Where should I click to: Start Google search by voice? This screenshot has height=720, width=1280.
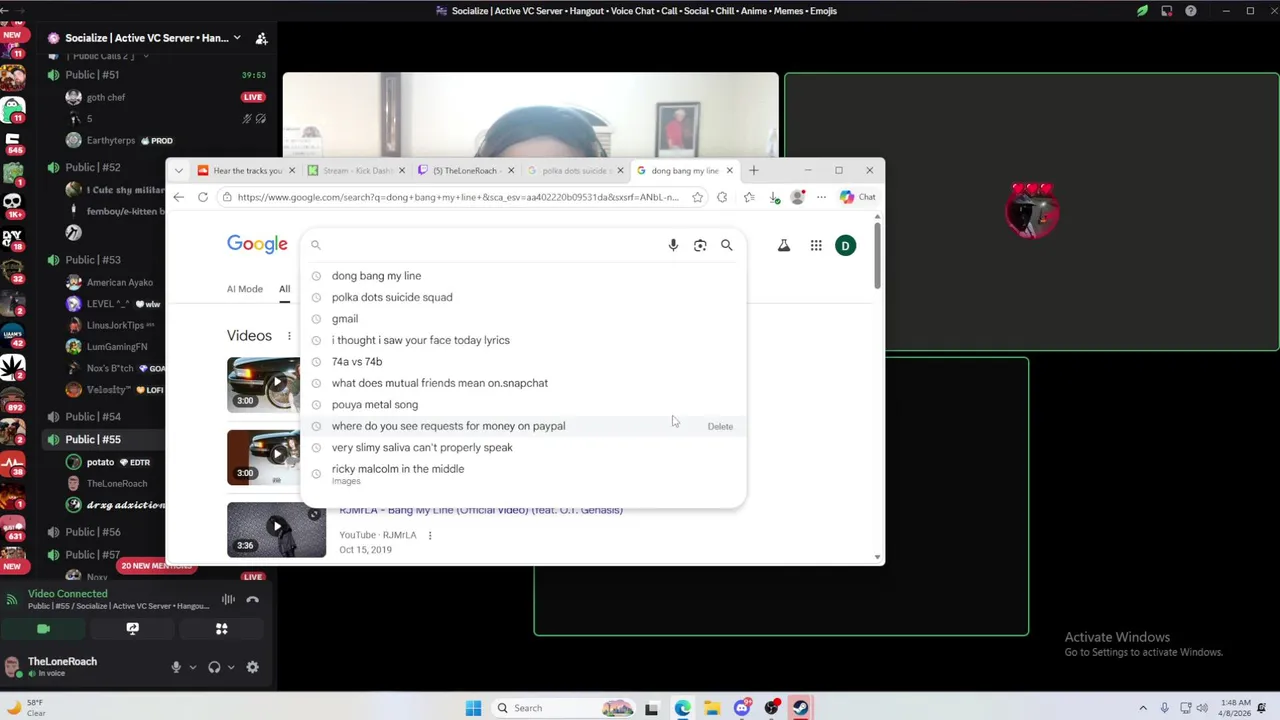673,245
